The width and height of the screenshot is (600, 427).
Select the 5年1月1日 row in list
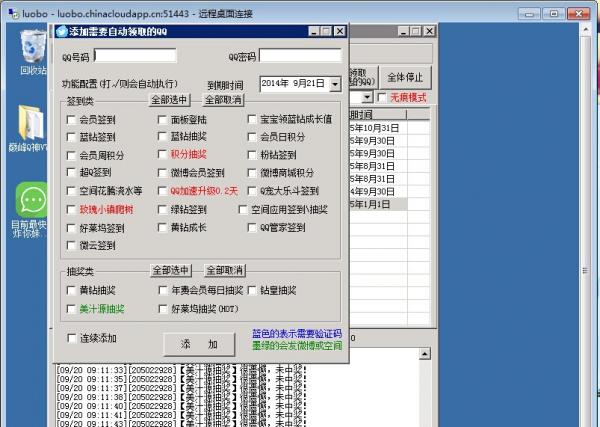pyautogui.click(x=389, y=204)
